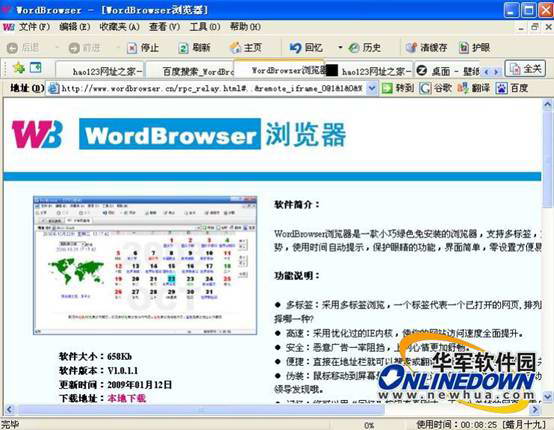Click the WB logo in menu bar
This screenshot has width=554, height=430.
click(8, 27)
